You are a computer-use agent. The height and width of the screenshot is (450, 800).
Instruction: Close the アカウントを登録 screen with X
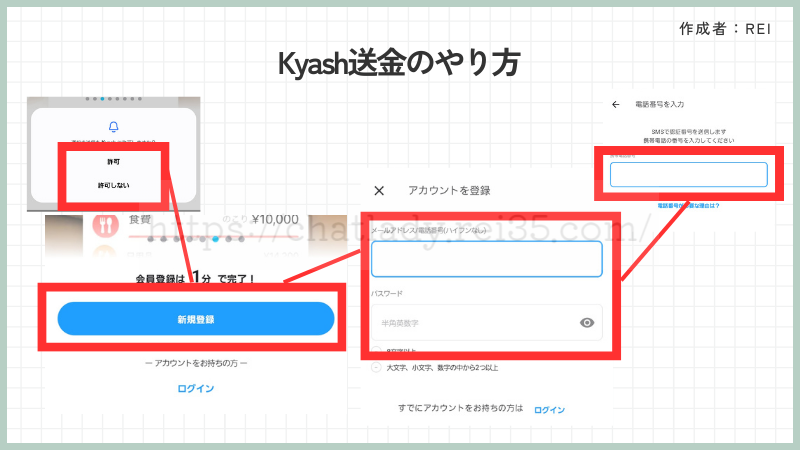coord(379,191)
